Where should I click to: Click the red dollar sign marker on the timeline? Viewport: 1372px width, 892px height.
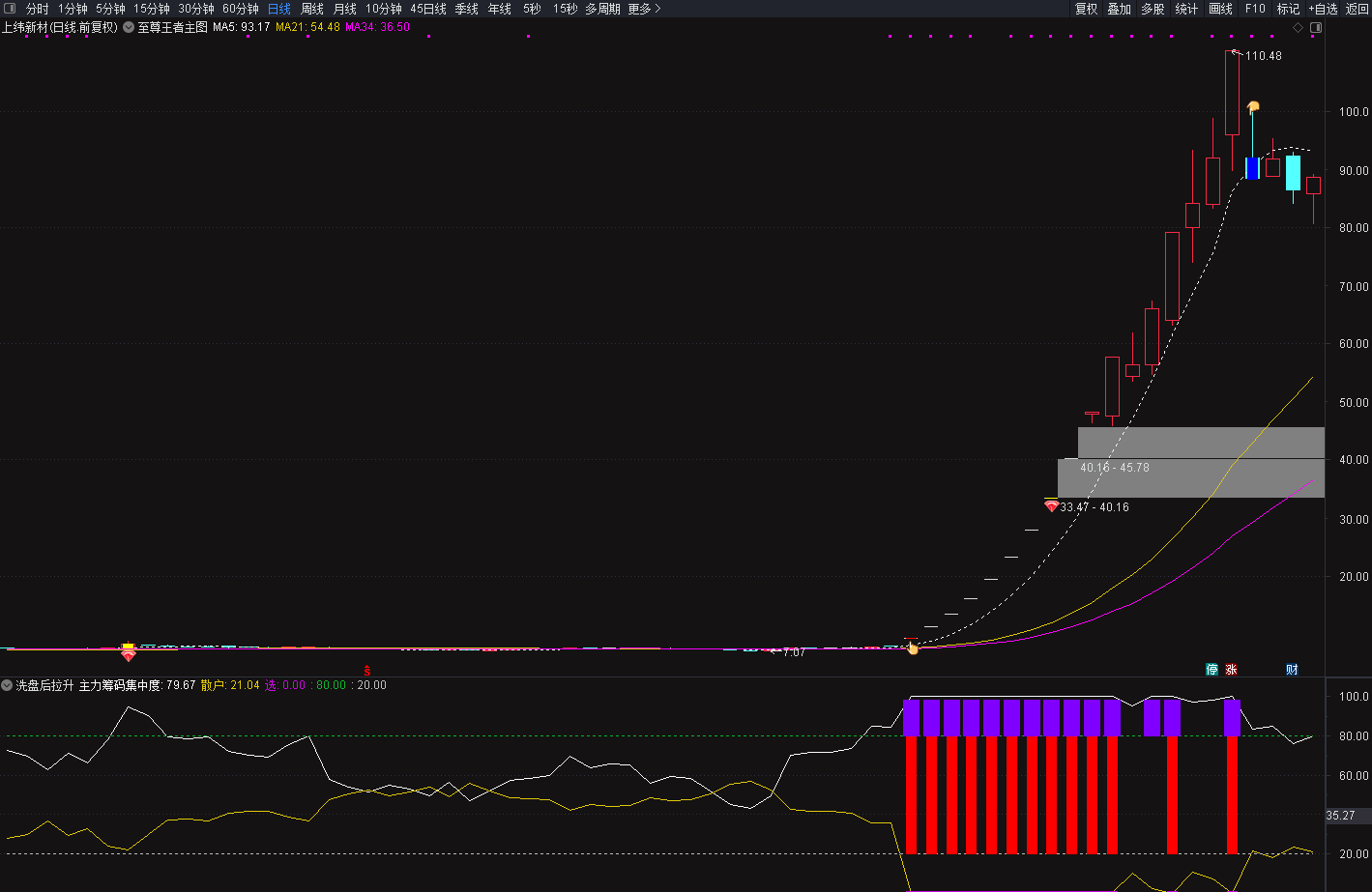(366, 670)
